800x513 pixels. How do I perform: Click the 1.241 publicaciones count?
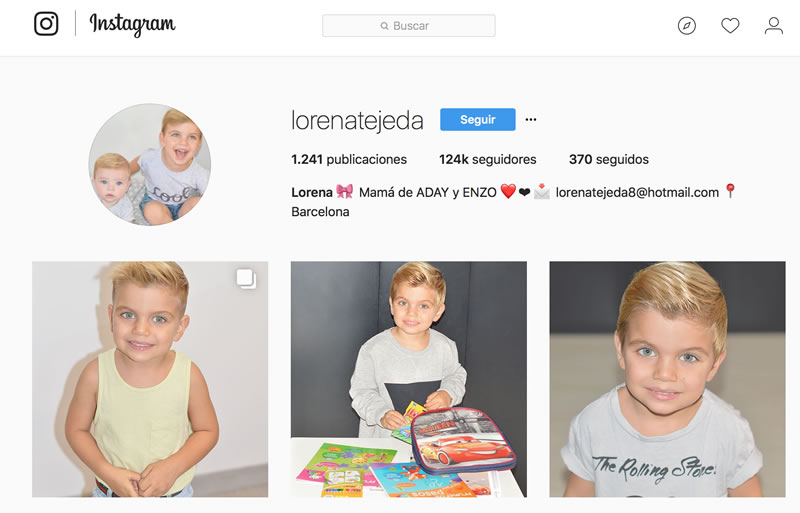pyautogui.click(x=349, y=159)
